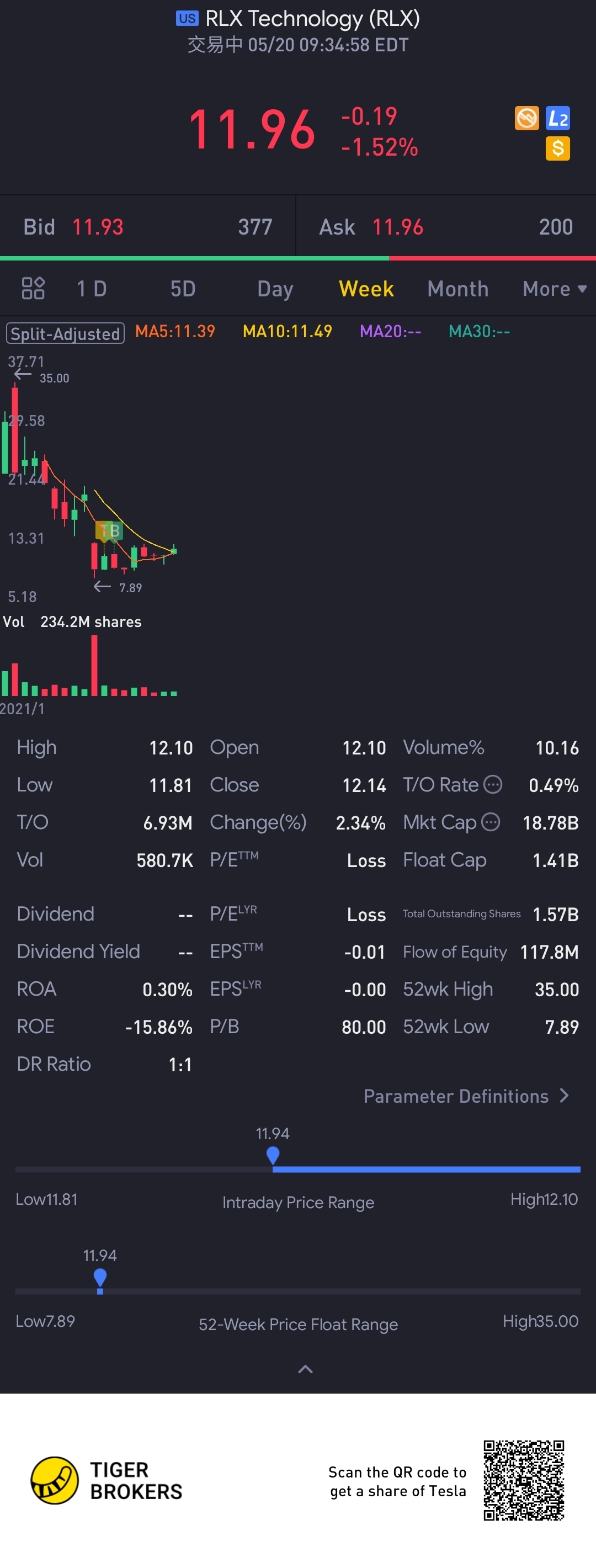Viewport: 596px width, 1568px height.
Task: Switch to the 1 D chart tab
Action: 91,289
